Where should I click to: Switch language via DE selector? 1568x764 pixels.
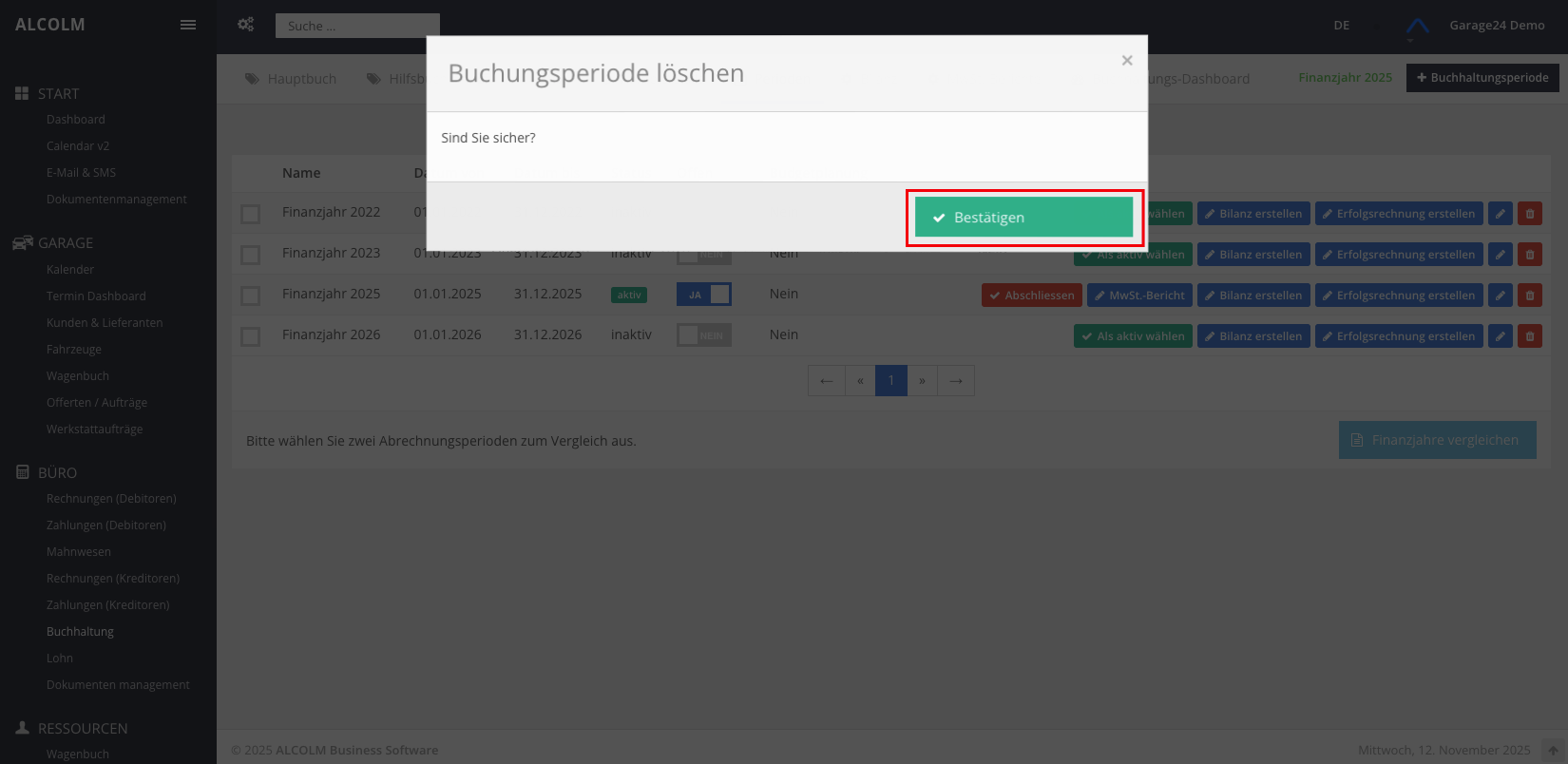click(x=1341, y=26)
